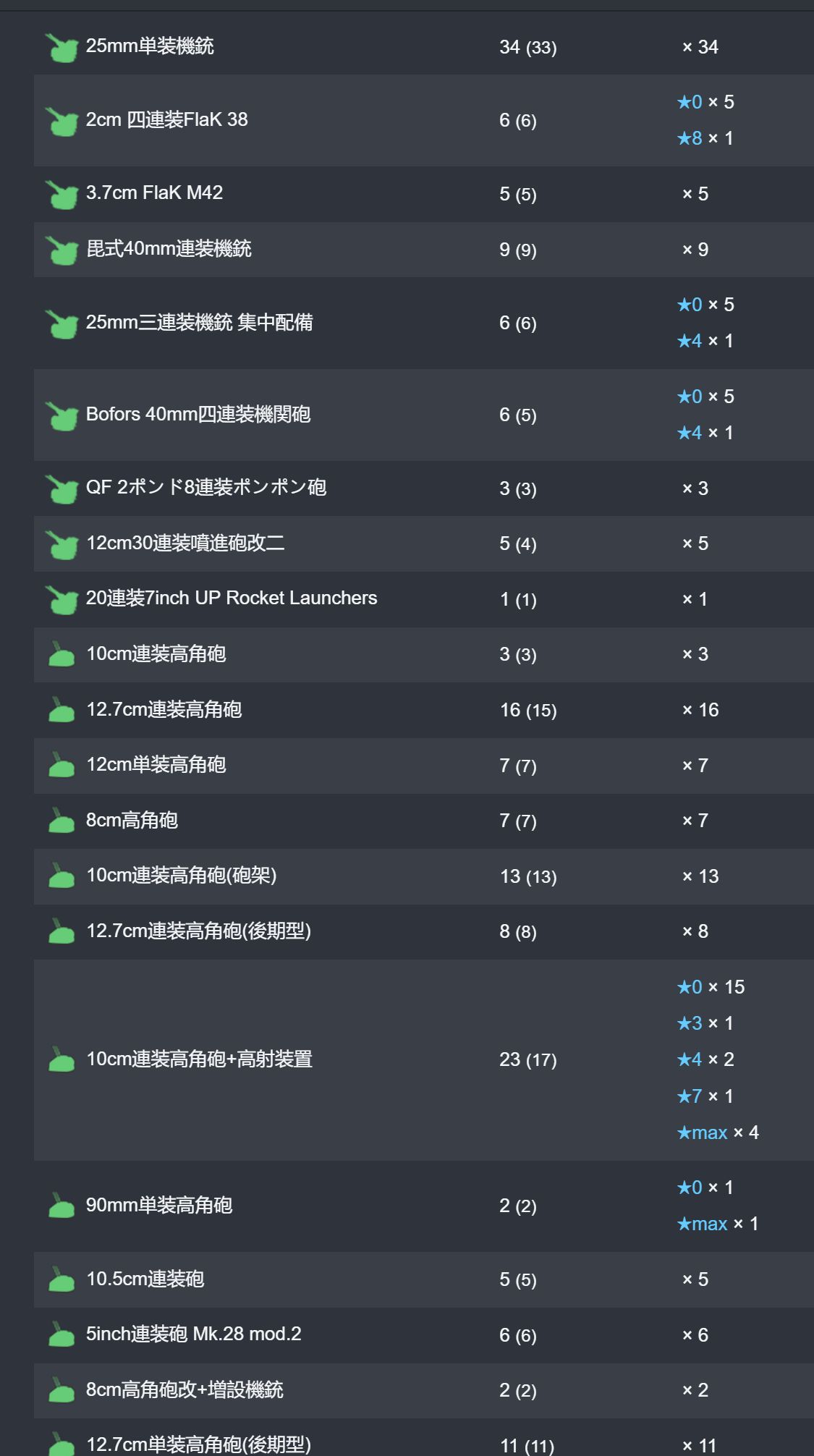
Task: Click the 8cm高角砲改+増設機銃 name
Action: pyautogui.click(x=185, y=1390)
